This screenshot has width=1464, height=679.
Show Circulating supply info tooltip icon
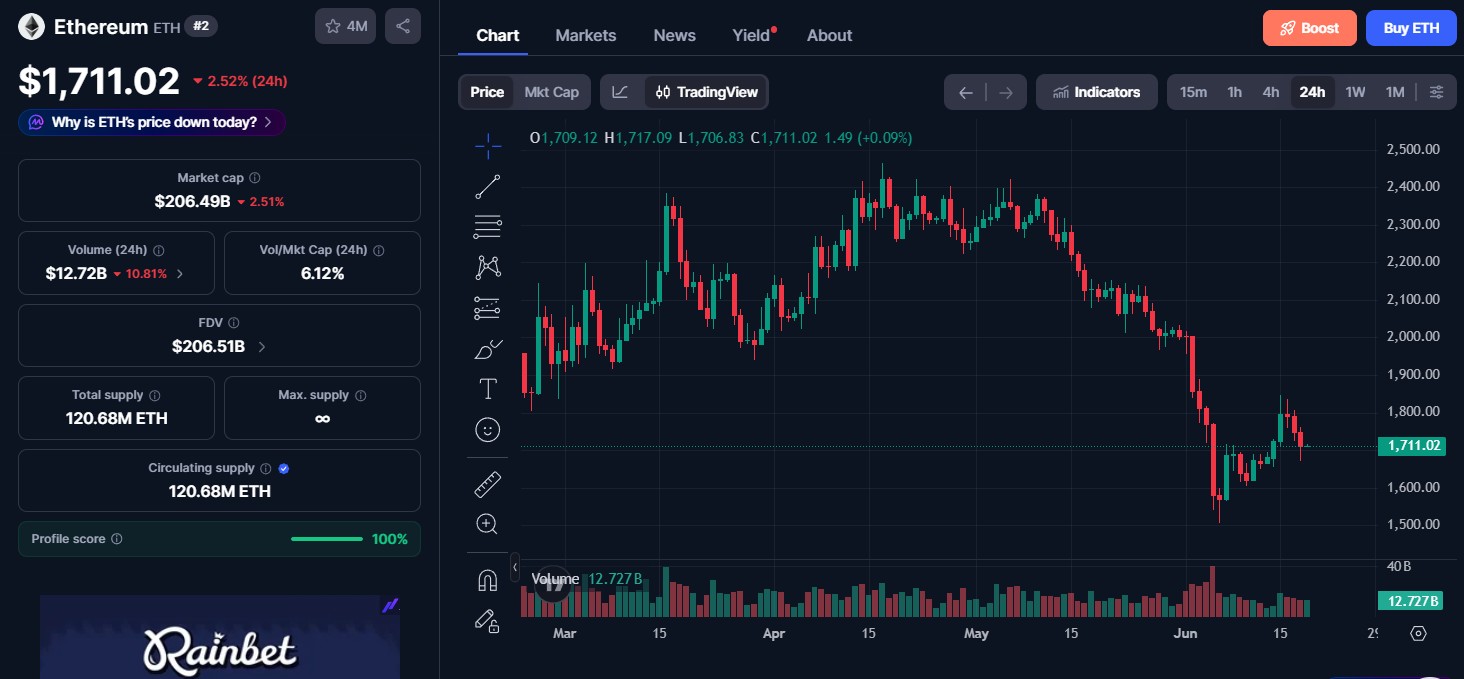click(x=266, y=468)
